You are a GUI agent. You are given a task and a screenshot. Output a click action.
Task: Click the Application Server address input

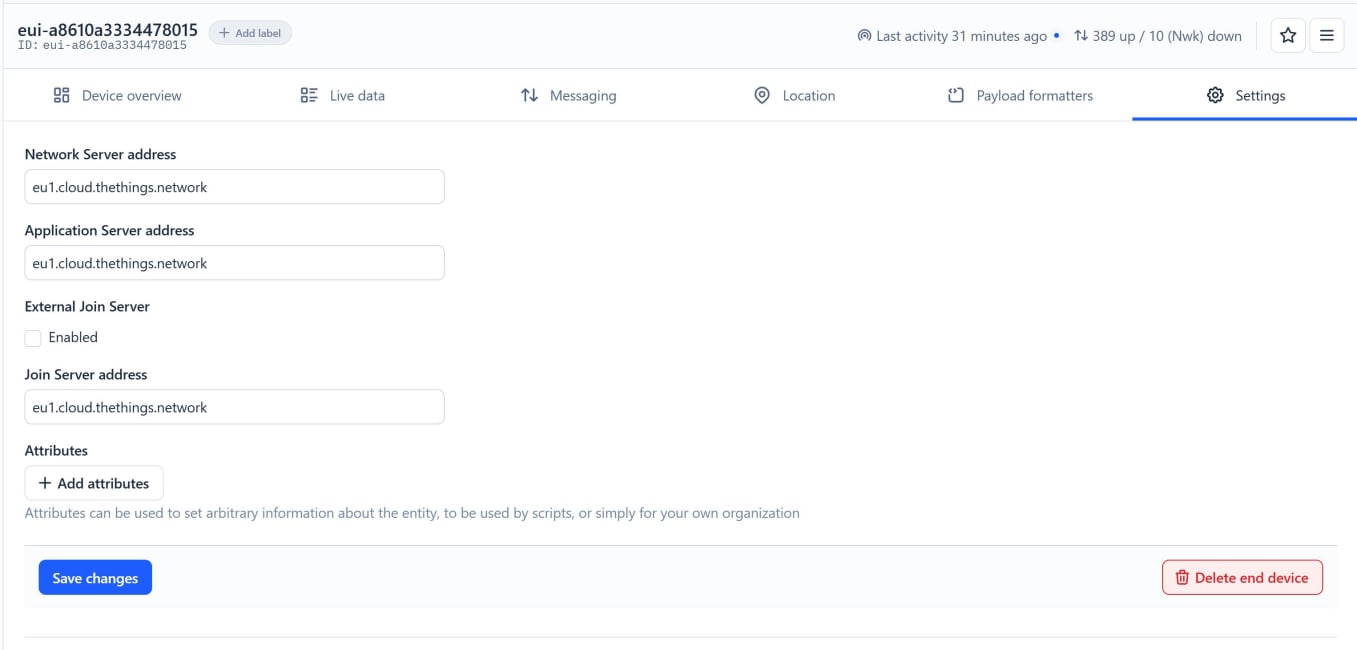coord(234,263)
